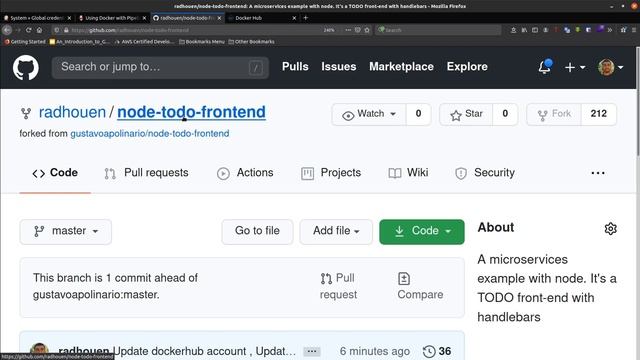The width and height of the screenshot is (640, 360).
Task: Open the GitHub homepage via Octocat logo
Action: coord(26,67)
